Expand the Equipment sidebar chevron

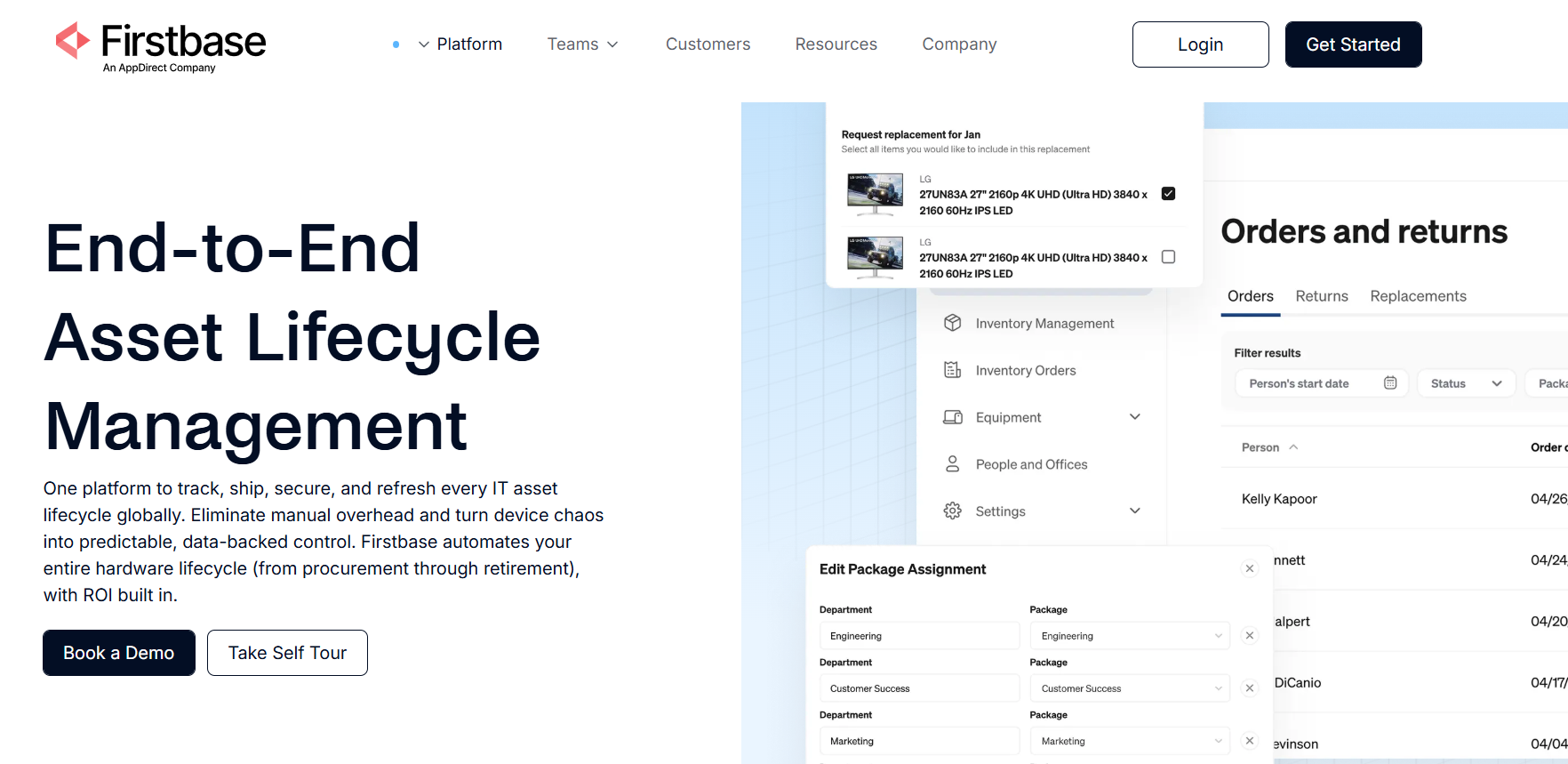click(x=1135, y=417)
